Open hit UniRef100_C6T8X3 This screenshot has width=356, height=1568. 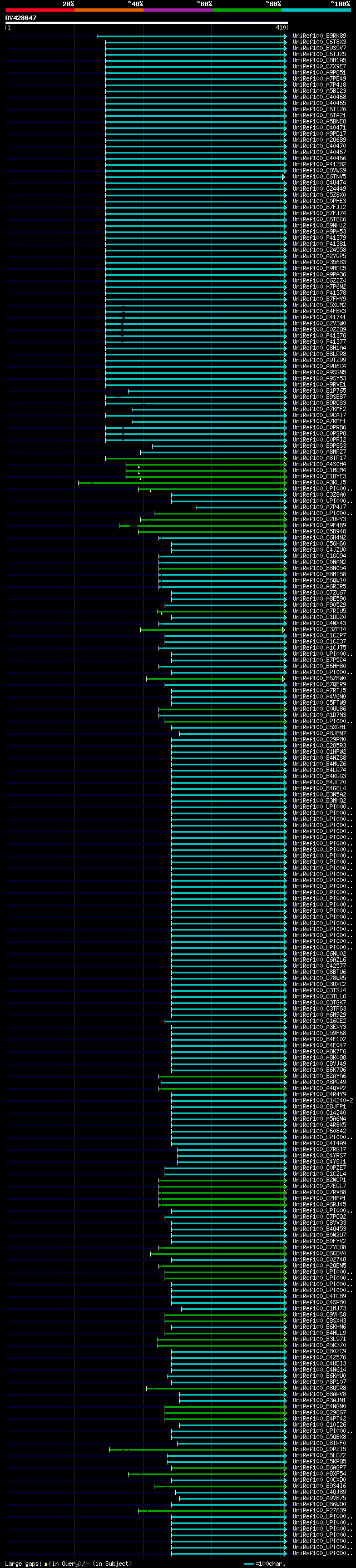pyautogui.click(x=319, y=42)
